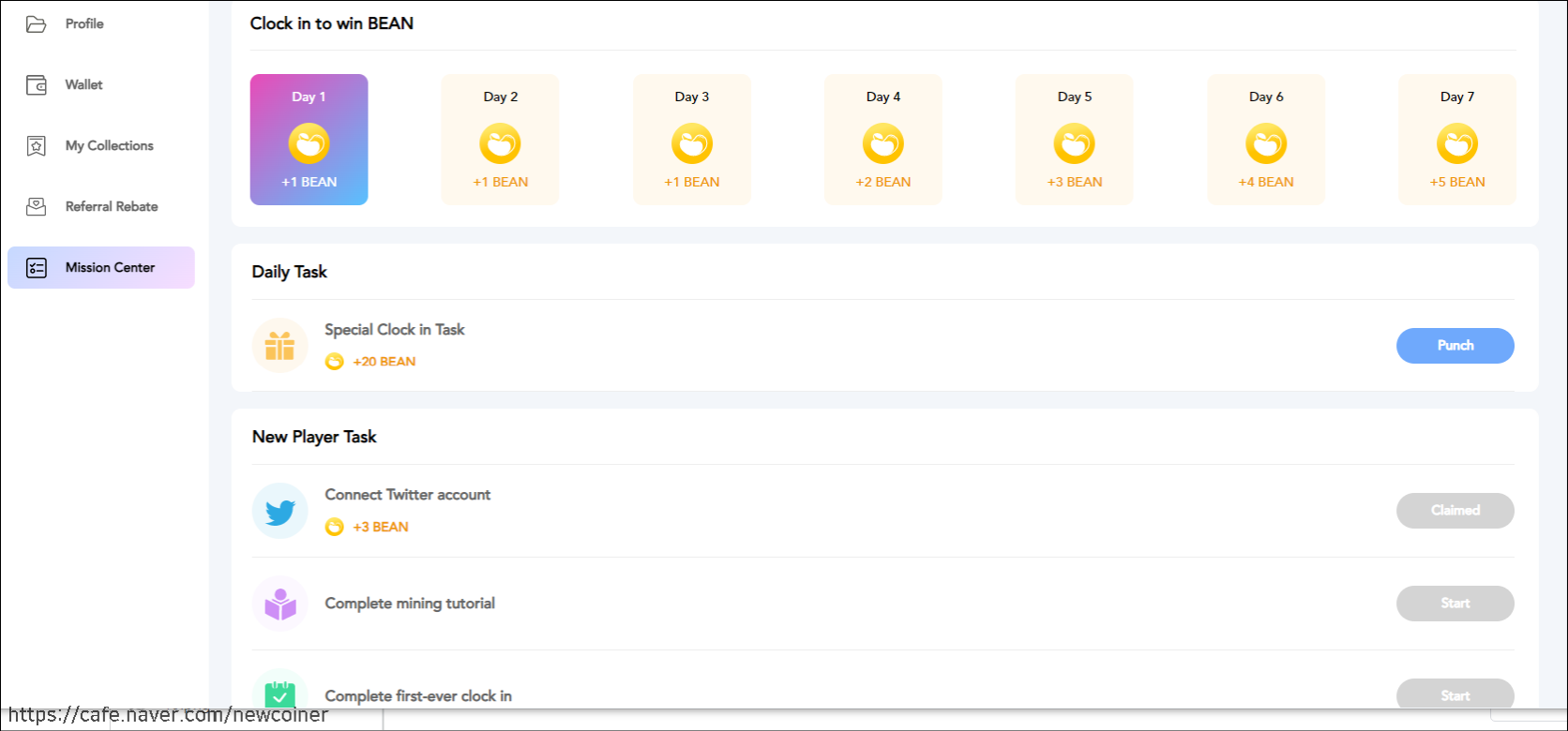This screenshot has width=1568, height=731.
Task: Click the Mission Center checklist icon
Action: point(36,268)
